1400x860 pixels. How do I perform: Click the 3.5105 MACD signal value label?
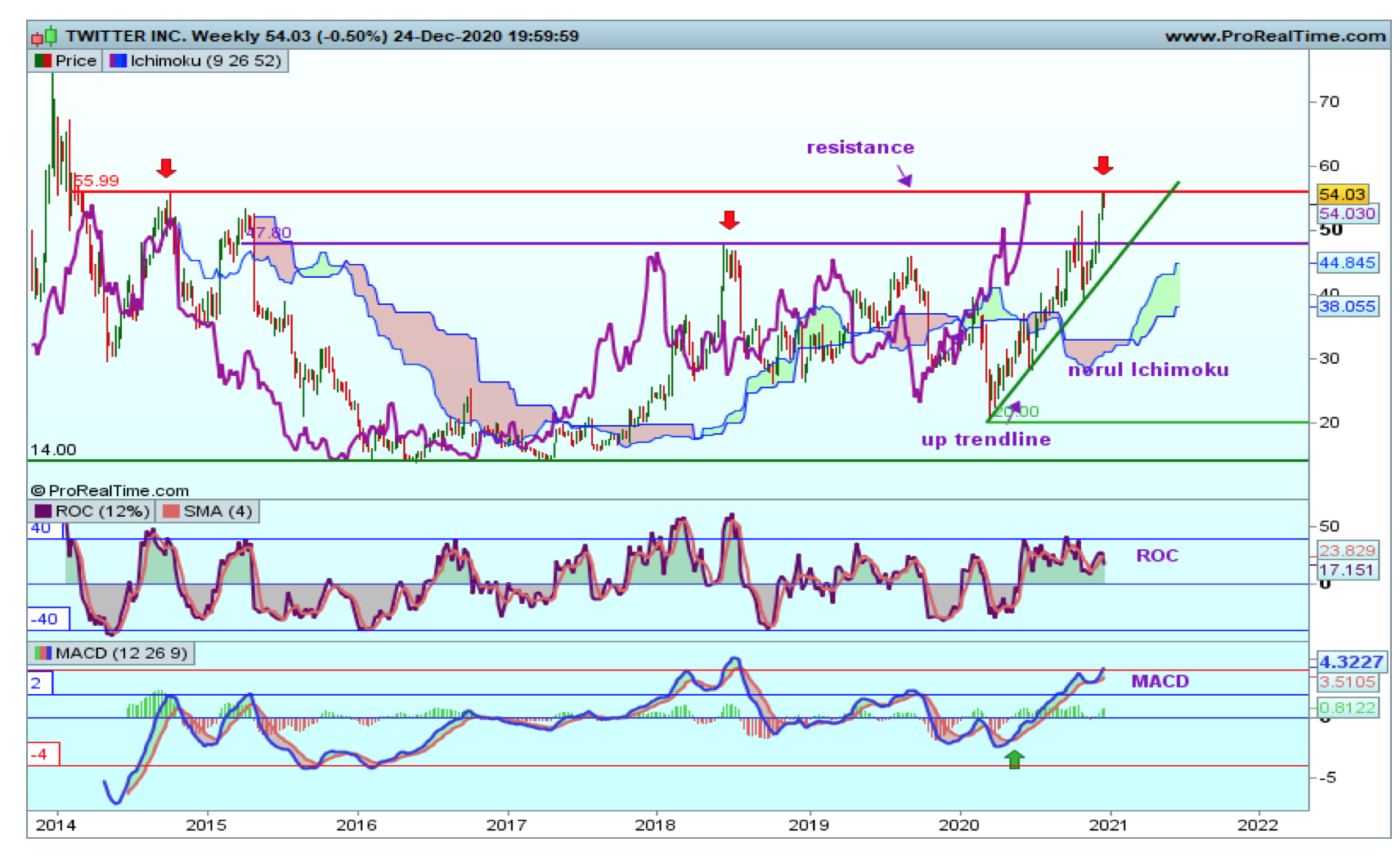point(1347,682)
